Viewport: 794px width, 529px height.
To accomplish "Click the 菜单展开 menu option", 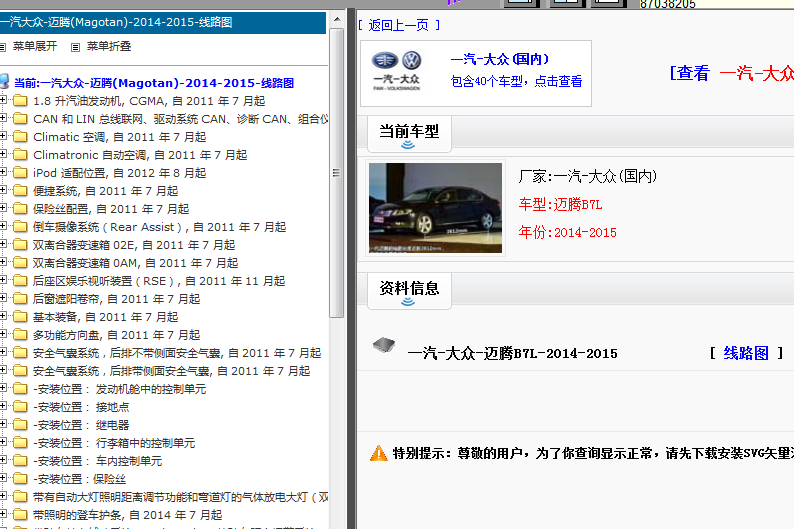I will [x=35, y=47].
